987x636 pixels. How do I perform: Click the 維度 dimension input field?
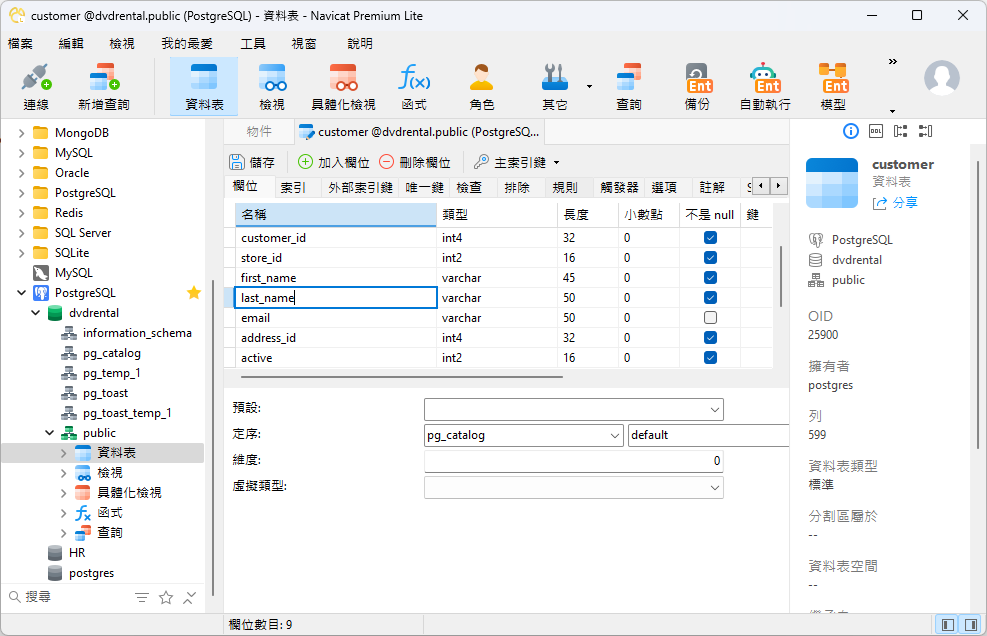tap(573, 461)
